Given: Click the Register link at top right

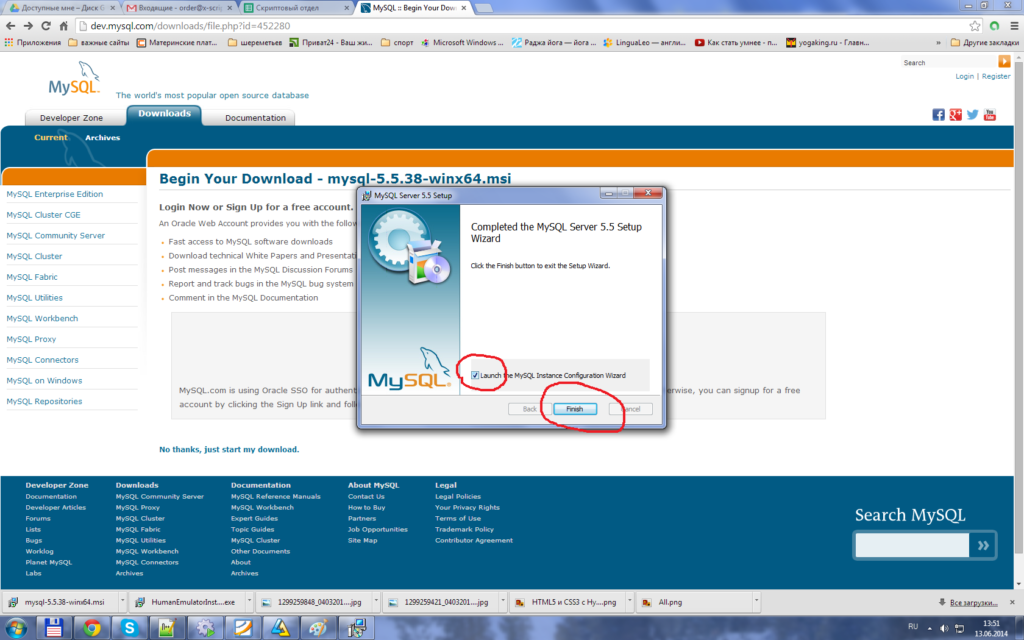Looking at the screenshot, I should pyautogui.click(x=996, y=76).
